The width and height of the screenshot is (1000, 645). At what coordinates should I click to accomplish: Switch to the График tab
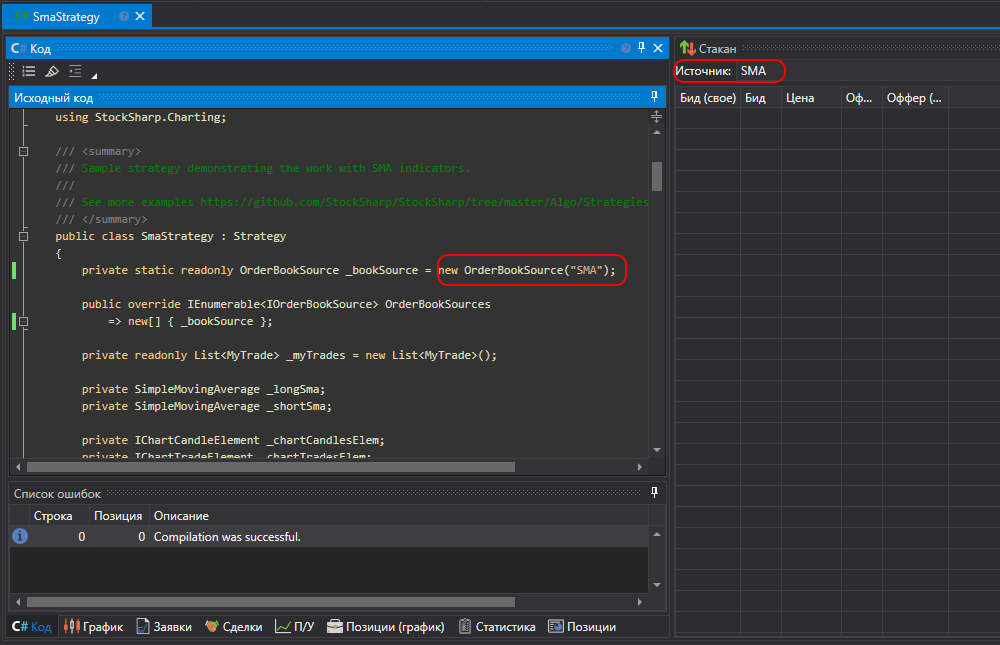click(x=94, y=626)
